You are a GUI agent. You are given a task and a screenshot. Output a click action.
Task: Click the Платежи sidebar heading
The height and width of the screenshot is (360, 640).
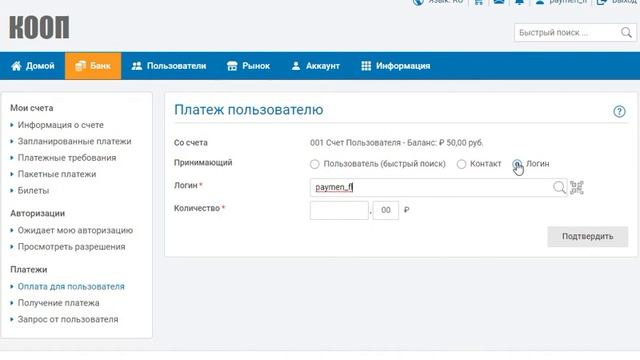tap(29, 269)
